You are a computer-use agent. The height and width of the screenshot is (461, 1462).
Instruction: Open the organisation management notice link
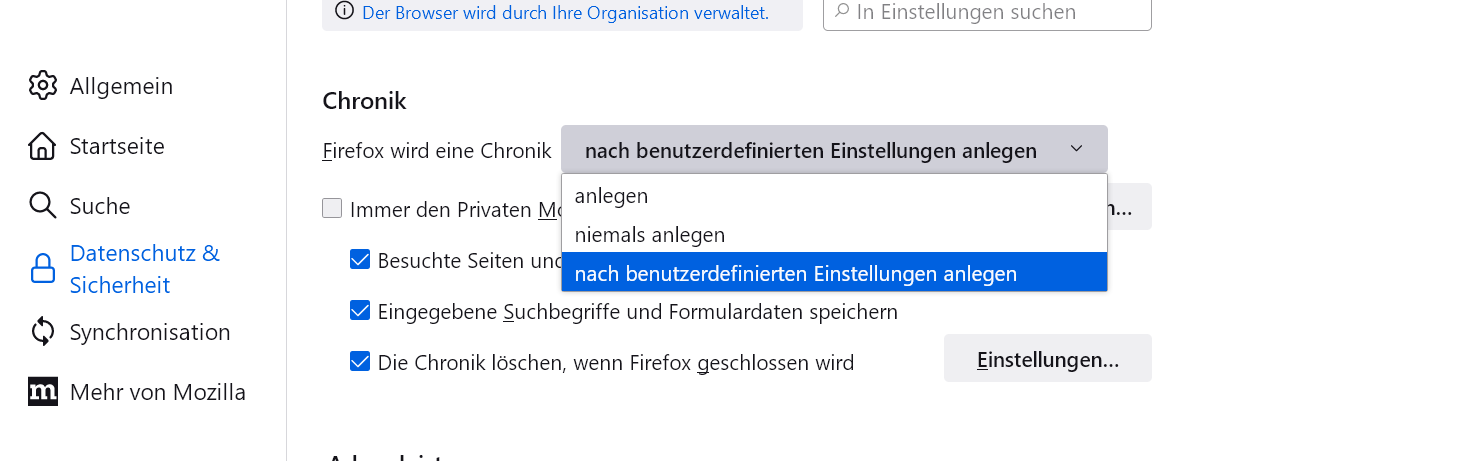(x=565, y=13)
